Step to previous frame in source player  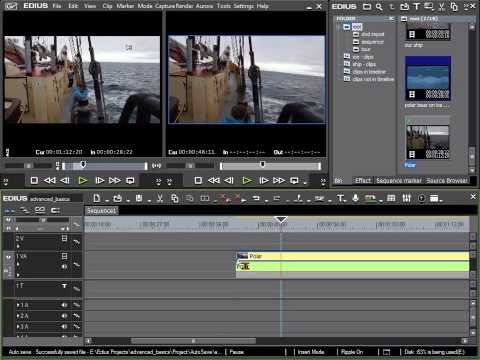click(x=65, y=180)
